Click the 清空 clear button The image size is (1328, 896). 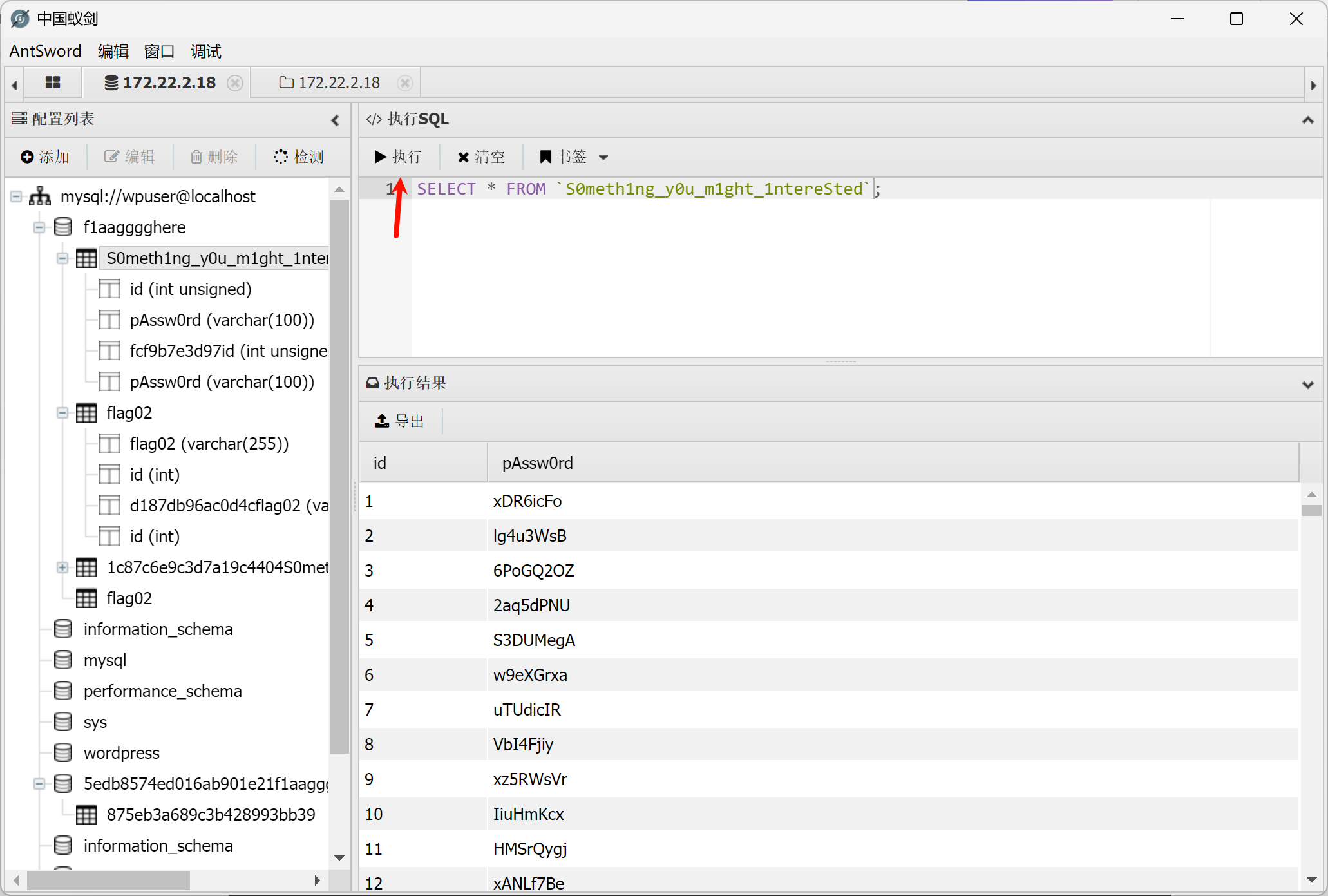pyautogui.click(x=481, y=157)
